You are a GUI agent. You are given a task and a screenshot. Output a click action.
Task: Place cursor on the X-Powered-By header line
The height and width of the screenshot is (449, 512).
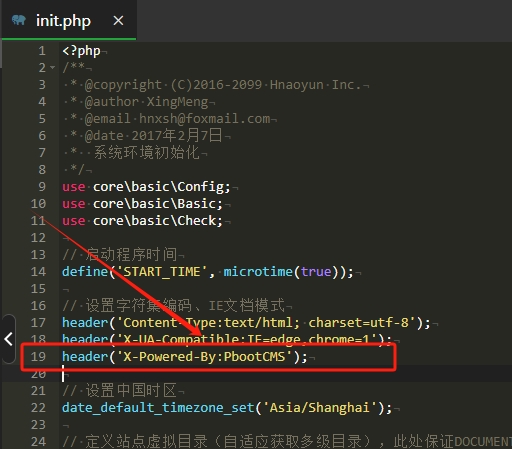tap(185, 357)
